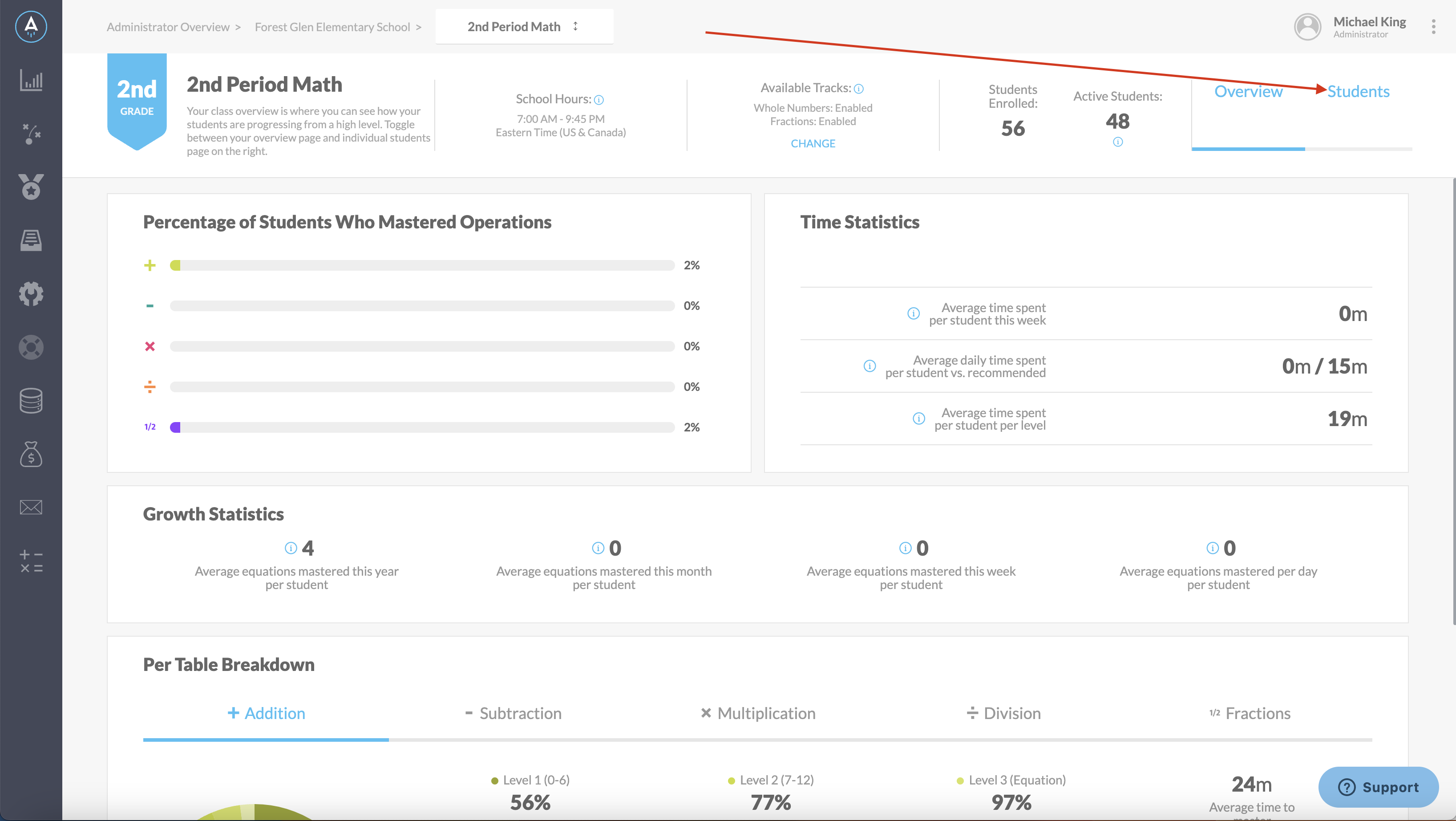Click the division icon in mastery chart
The image size is (1456, 821).
tap(150, 387)
